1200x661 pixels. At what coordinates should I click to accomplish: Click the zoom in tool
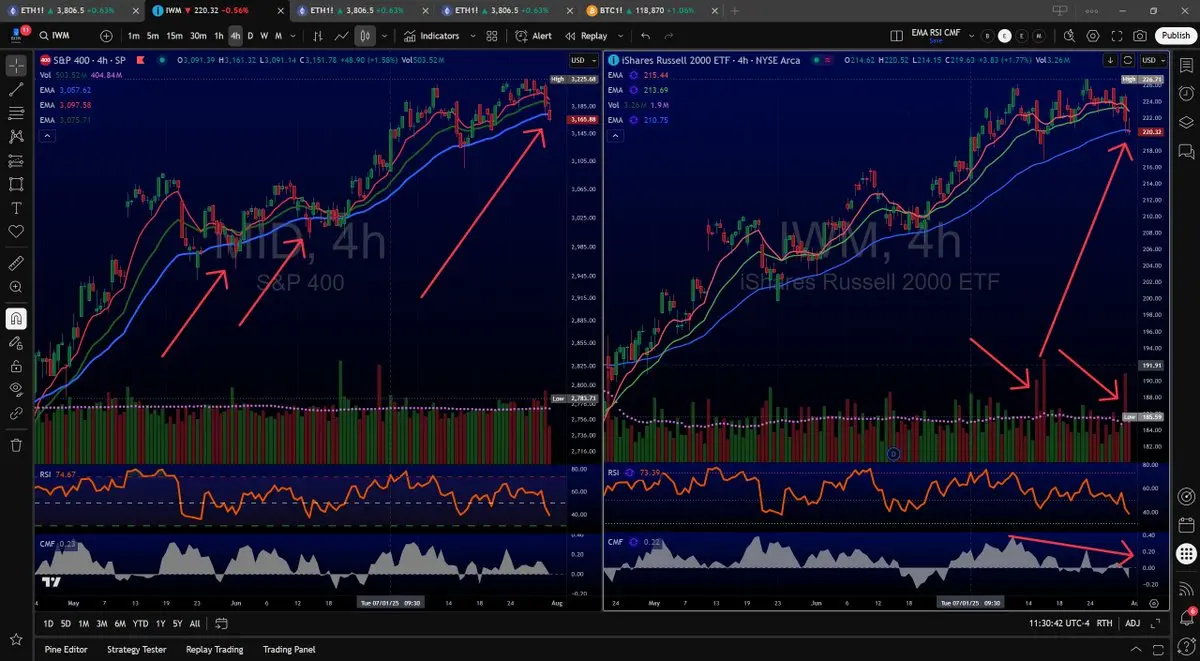[x=16, y=287]
